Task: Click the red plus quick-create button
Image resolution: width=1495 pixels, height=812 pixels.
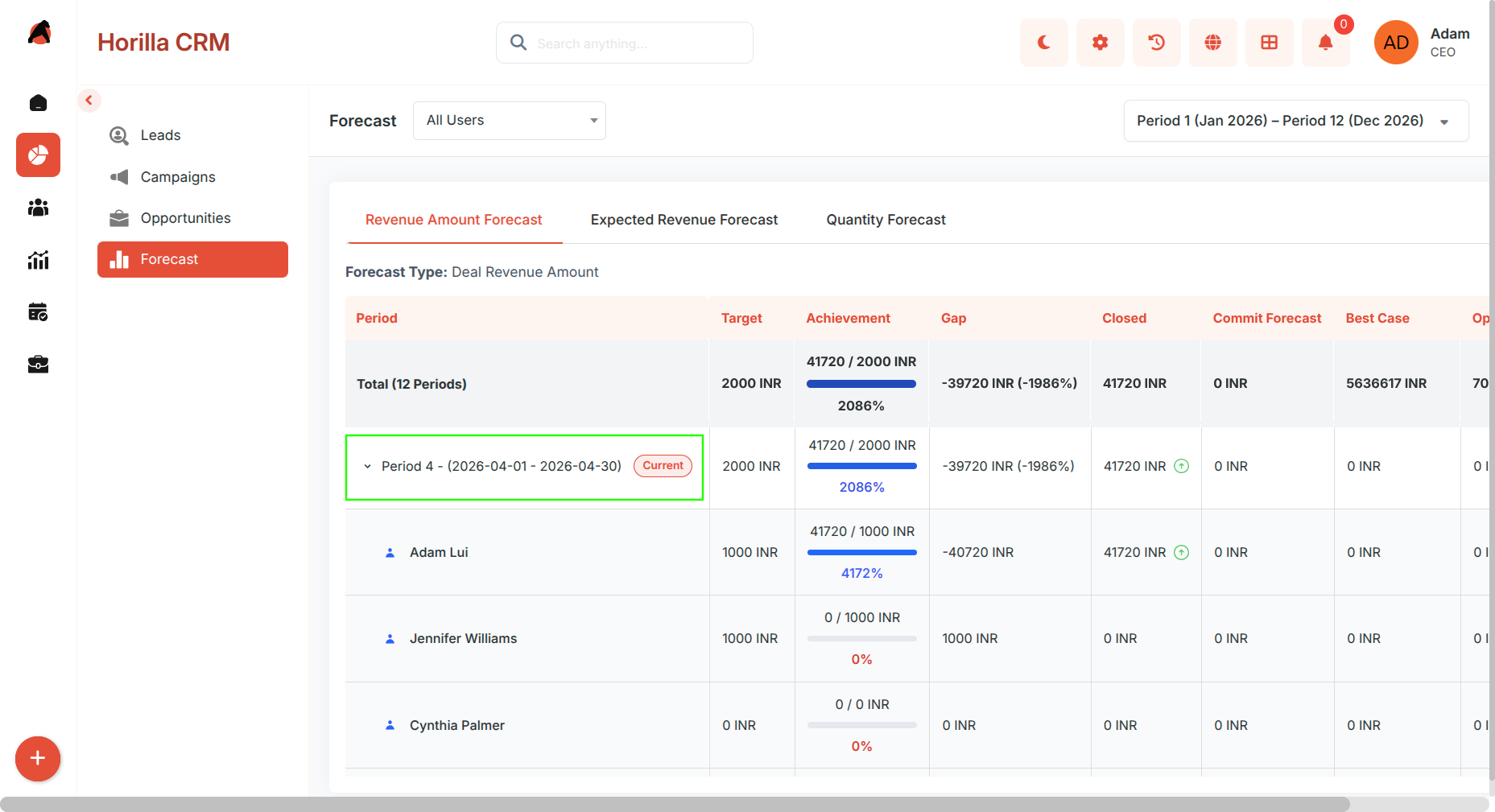Action: 38,758
